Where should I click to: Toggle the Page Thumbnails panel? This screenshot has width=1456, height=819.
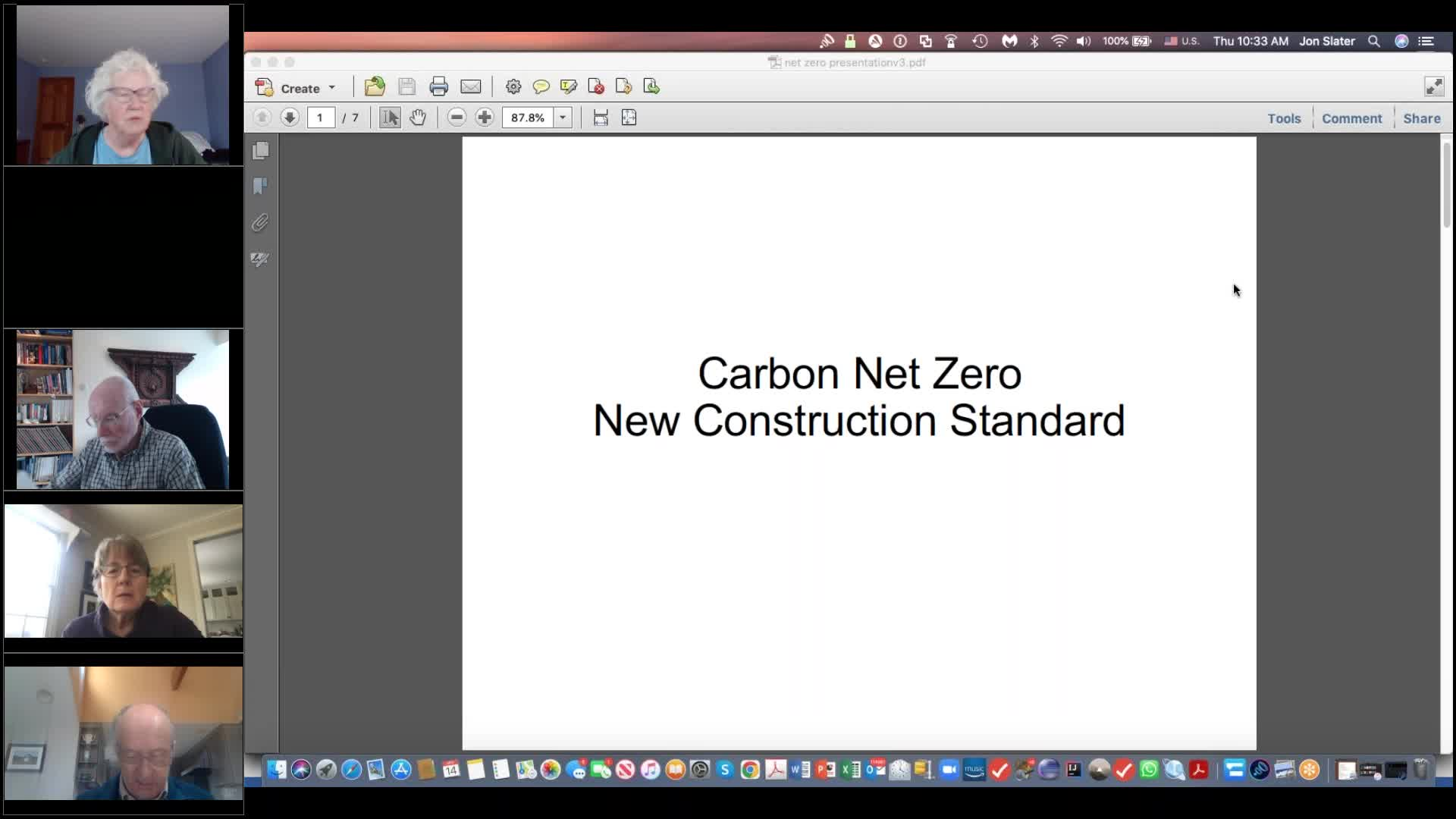pos(260,151)
